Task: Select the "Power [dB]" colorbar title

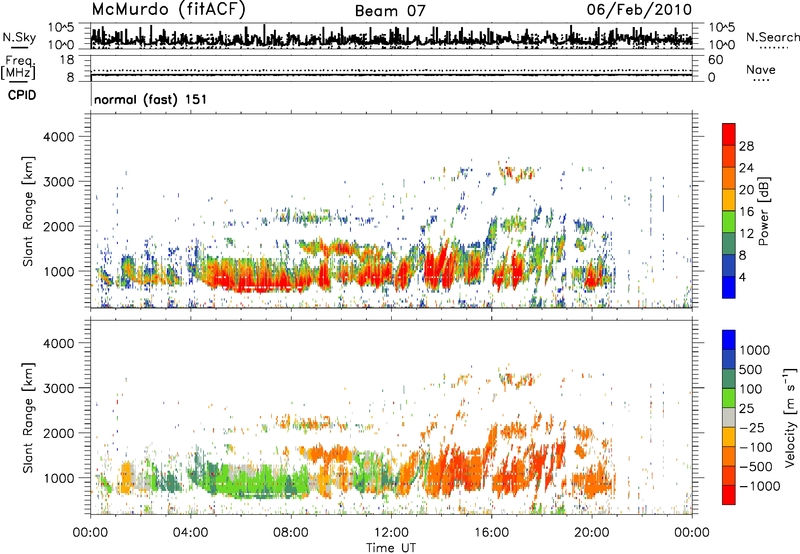Action: 764,211
